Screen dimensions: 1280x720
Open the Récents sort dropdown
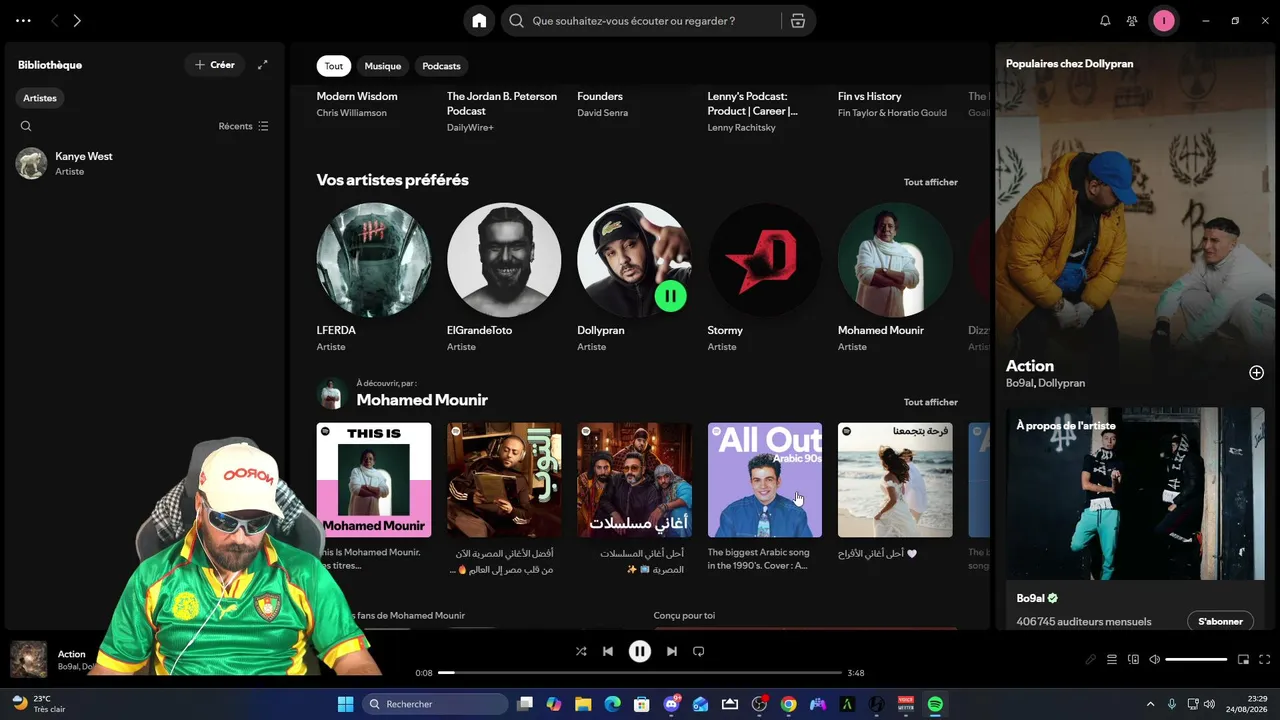click(244, 126)
